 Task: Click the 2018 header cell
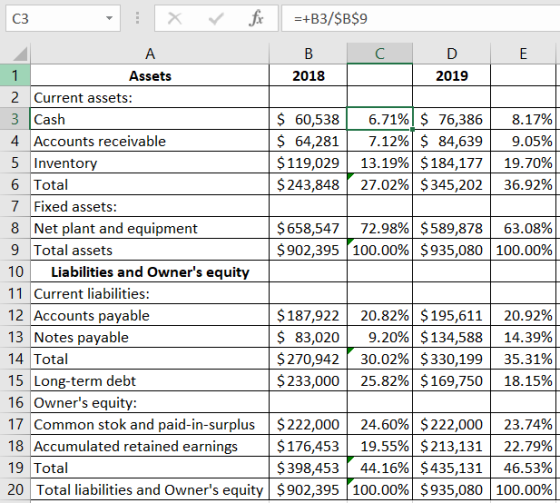pos(308,75)
